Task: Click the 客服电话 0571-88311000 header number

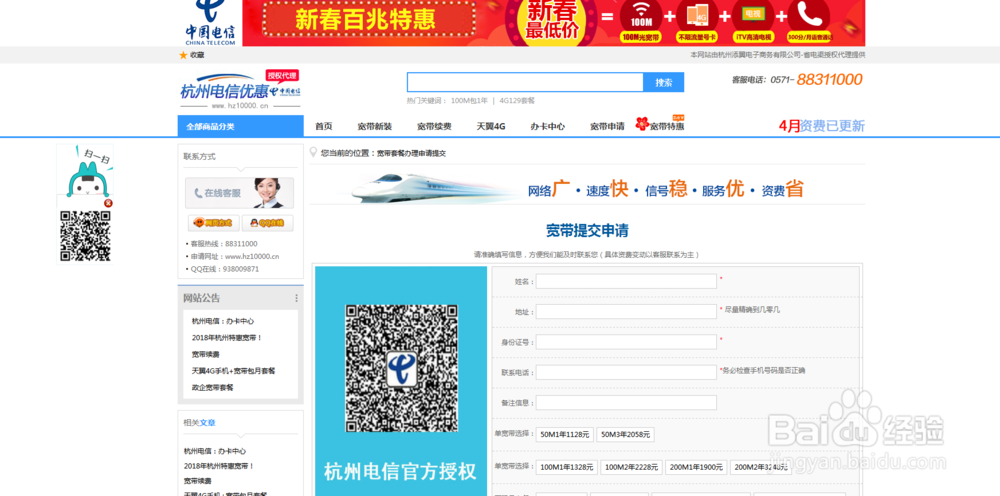Action: (x=797, y=80)
